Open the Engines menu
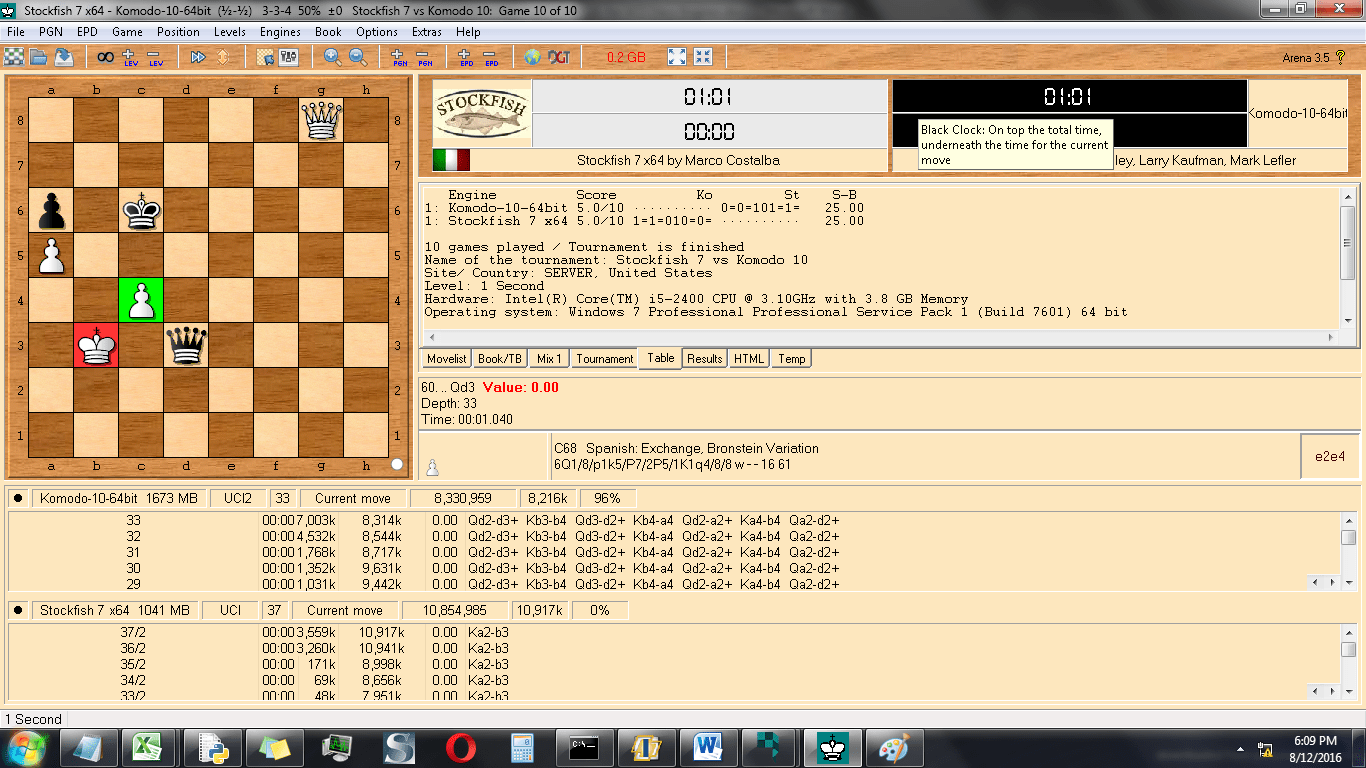The height and width of the screenshot is (768, 1366). pyautogui.click(x=280, y=31)
